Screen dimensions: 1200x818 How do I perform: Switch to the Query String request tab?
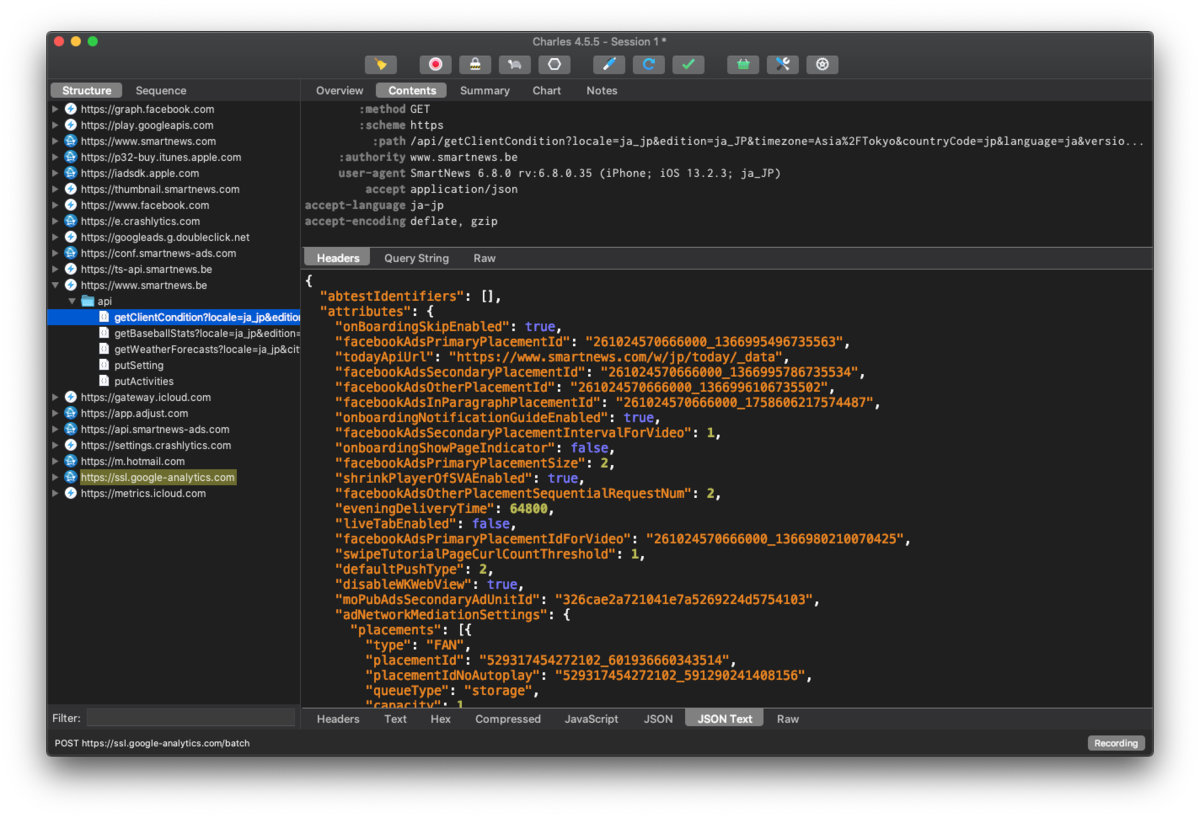(417, 258)
